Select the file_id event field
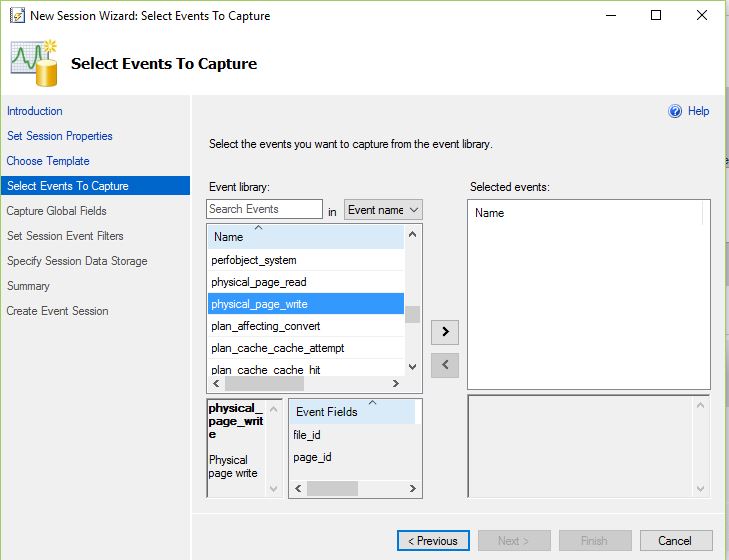Viewport: 729px width, 560px height. click(307, 435)
